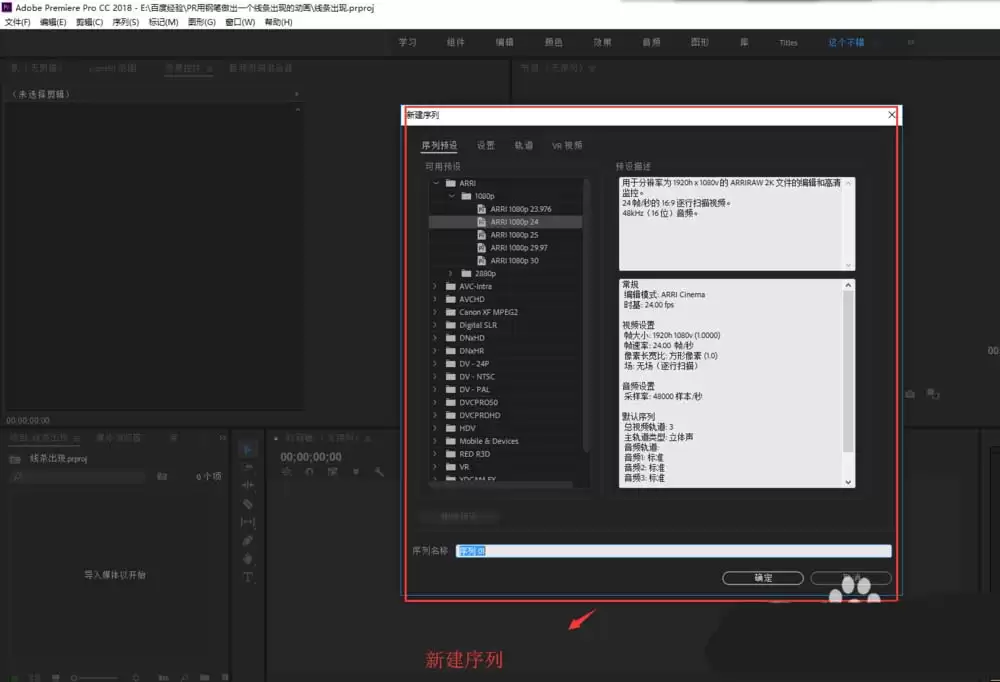Expand the AVCHD preset folder
This screenshot has width=1000, height=682.
pyautogui.click(x=436, y=299)
